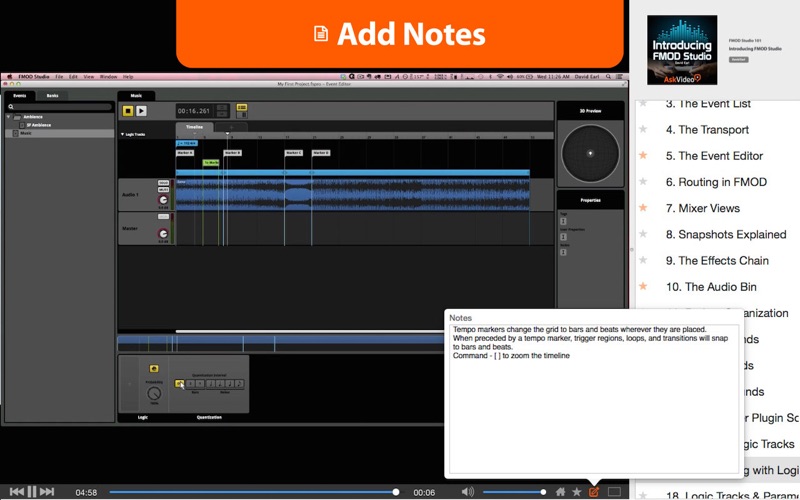The image size is (800, 500).
Task: Open the Help menu
Action: [x=128, y=77]
